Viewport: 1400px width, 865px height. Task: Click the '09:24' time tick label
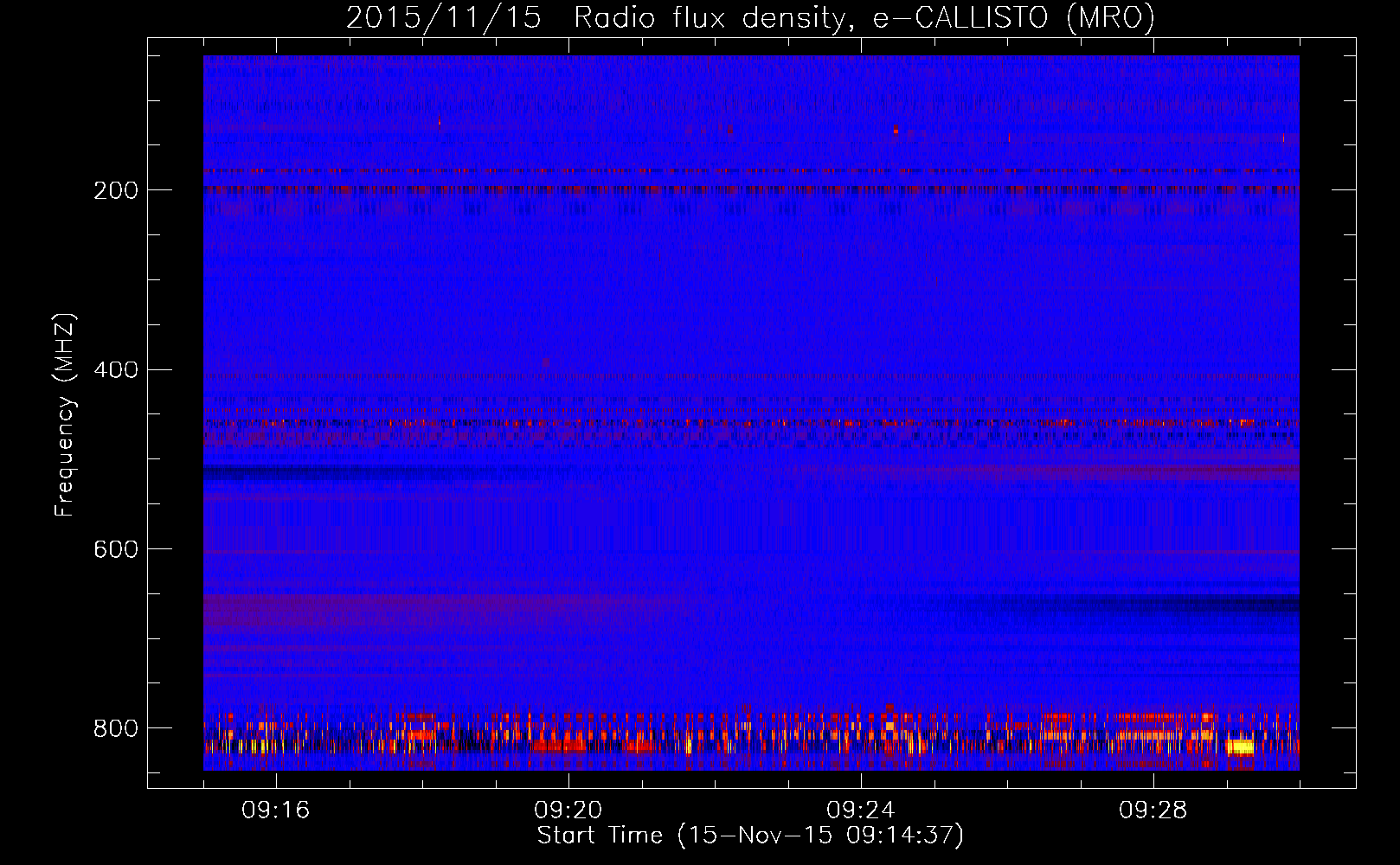click(x=861, y=811)
